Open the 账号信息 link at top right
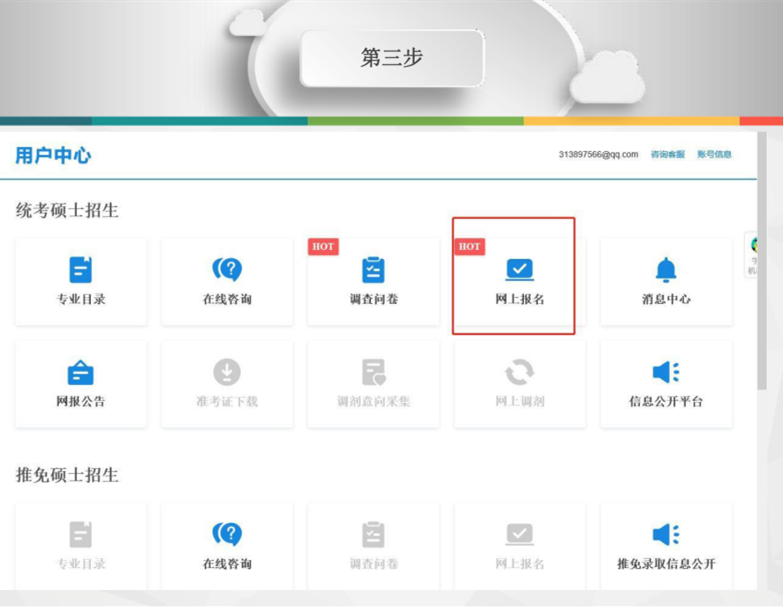Image resolution: width=783 pixels, height=607 pixels. pyautogui.click(x=714, y=154)
